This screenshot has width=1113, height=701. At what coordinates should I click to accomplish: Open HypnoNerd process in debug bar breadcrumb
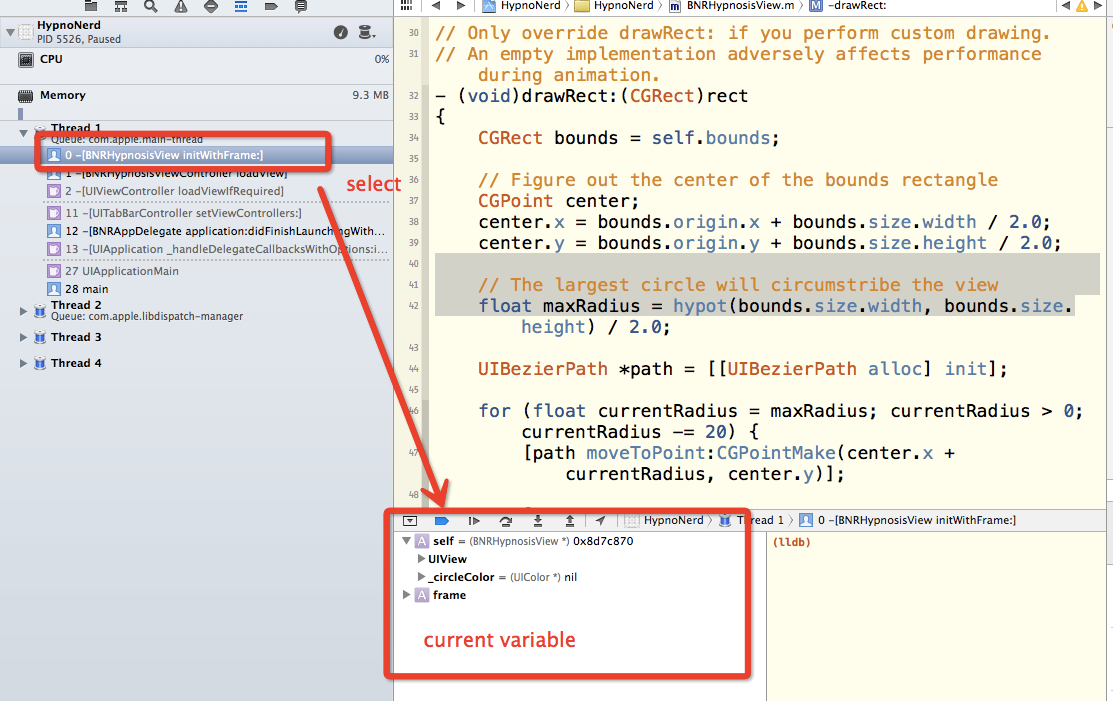click(x=664, y=521)
